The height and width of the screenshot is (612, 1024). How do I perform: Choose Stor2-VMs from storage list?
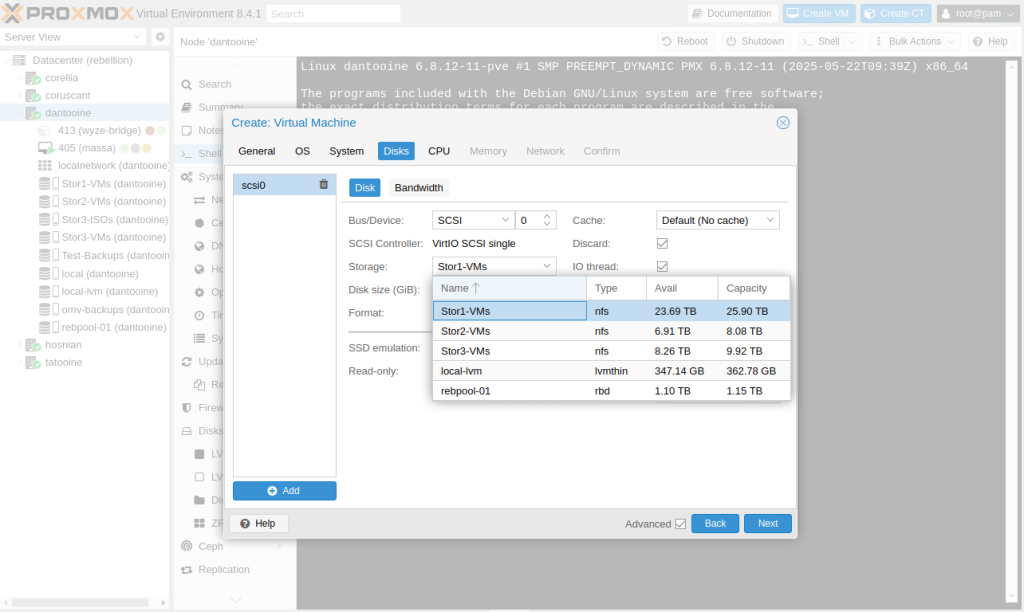(x=611, y=331)
